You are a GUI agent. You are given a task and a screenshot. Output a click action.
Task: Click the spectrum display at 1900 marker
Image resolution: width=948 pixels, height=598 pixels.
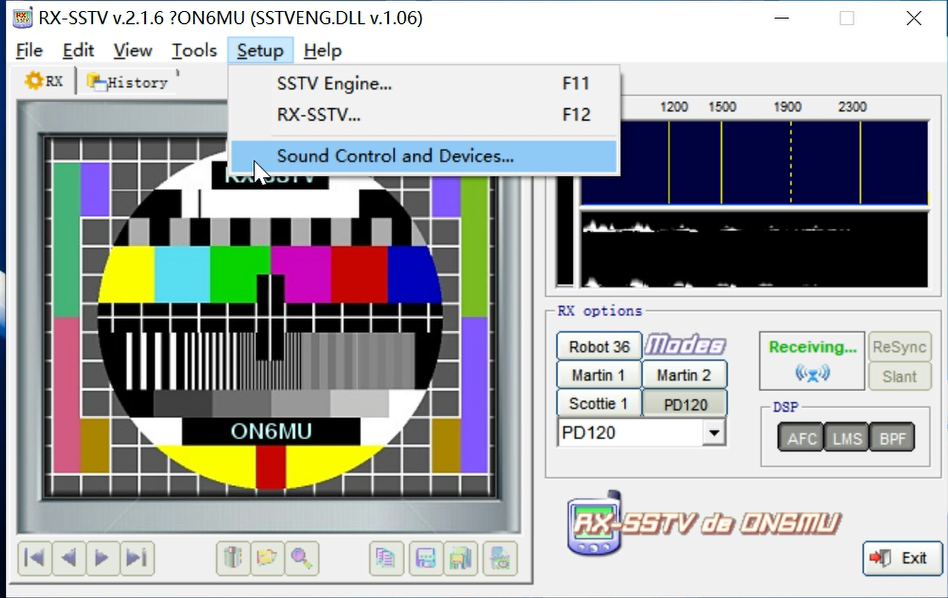pos(790,162)
